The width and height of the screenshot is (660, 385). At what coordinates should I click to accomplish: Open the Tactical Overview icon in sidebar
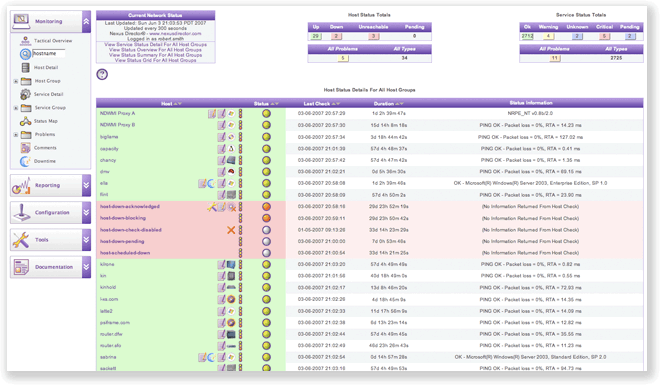click(x=25, y=40)
